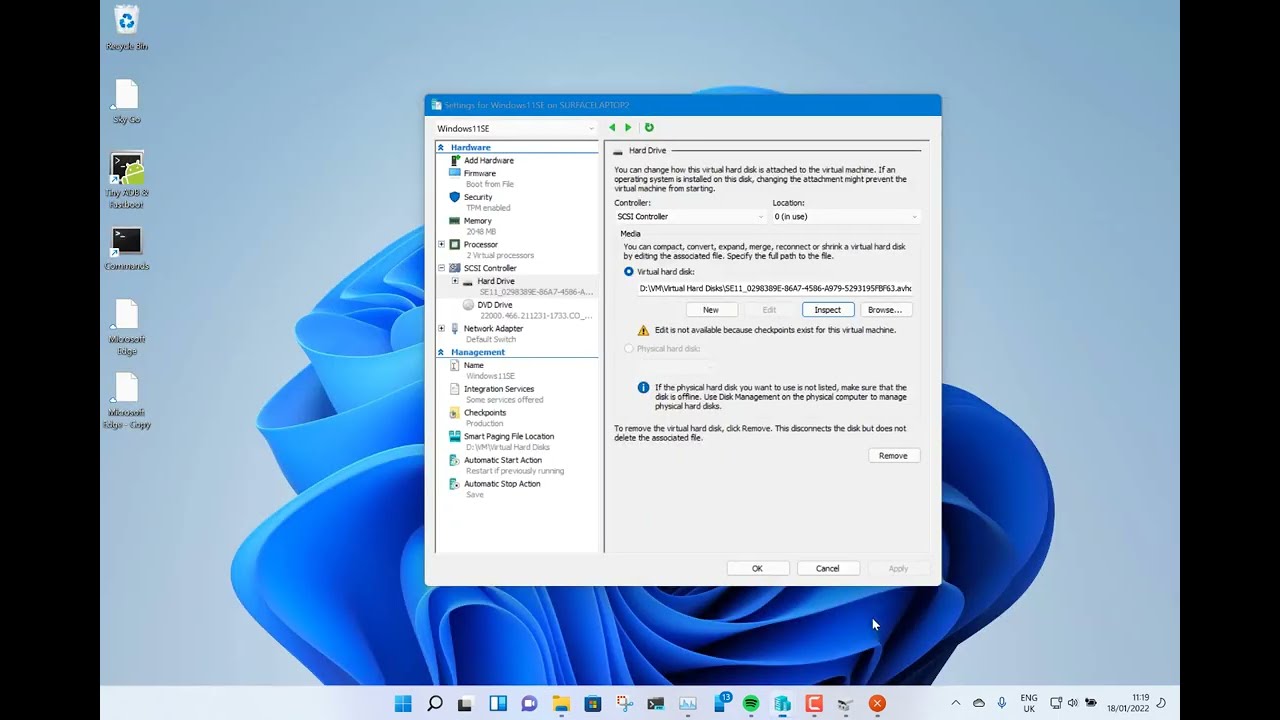
Task: Open the Camtasia taskbar icon
Action: 814,704
